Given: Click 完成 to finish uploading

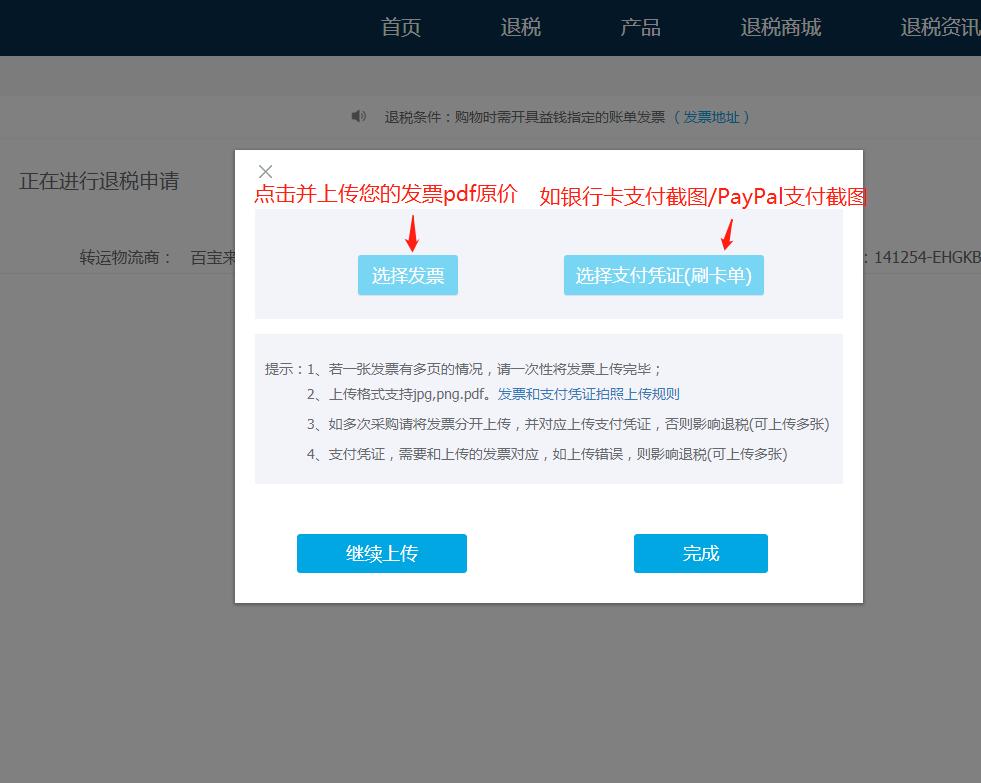Looking at the screenshot, I should pyautogui.click(x=700, y=553).
